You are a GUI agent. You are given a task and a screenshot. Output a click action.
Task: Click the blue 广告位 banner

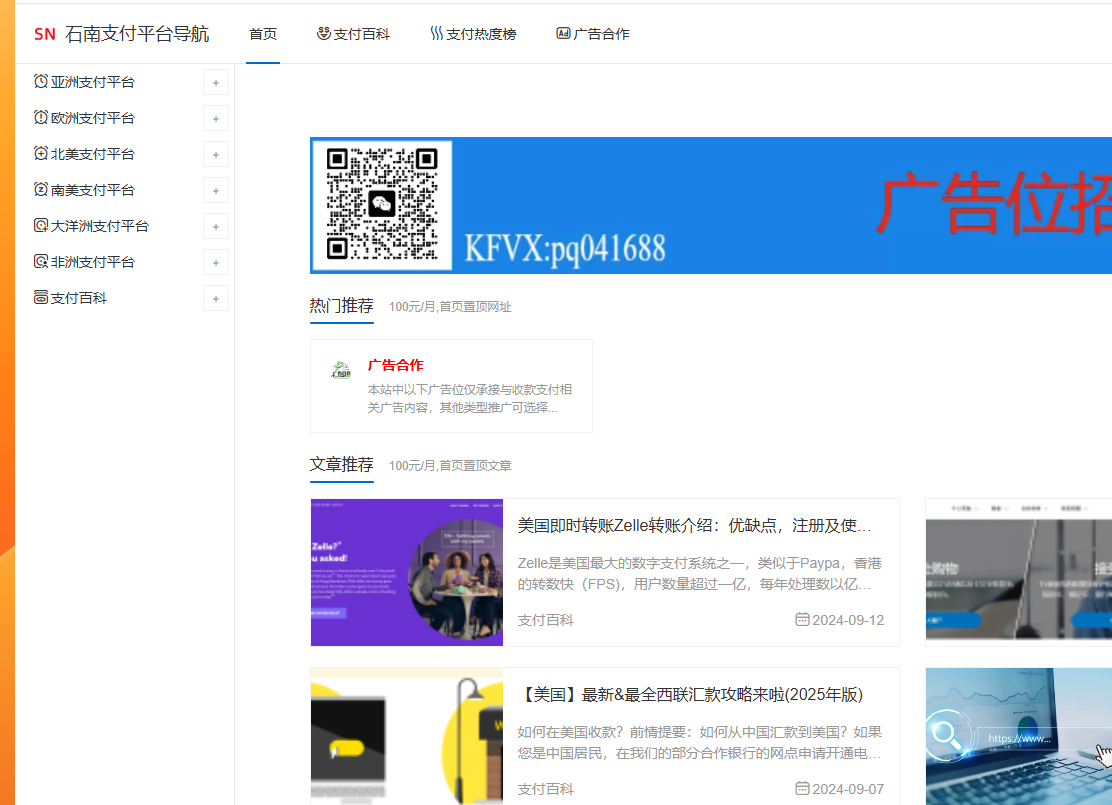coord(711,206)
